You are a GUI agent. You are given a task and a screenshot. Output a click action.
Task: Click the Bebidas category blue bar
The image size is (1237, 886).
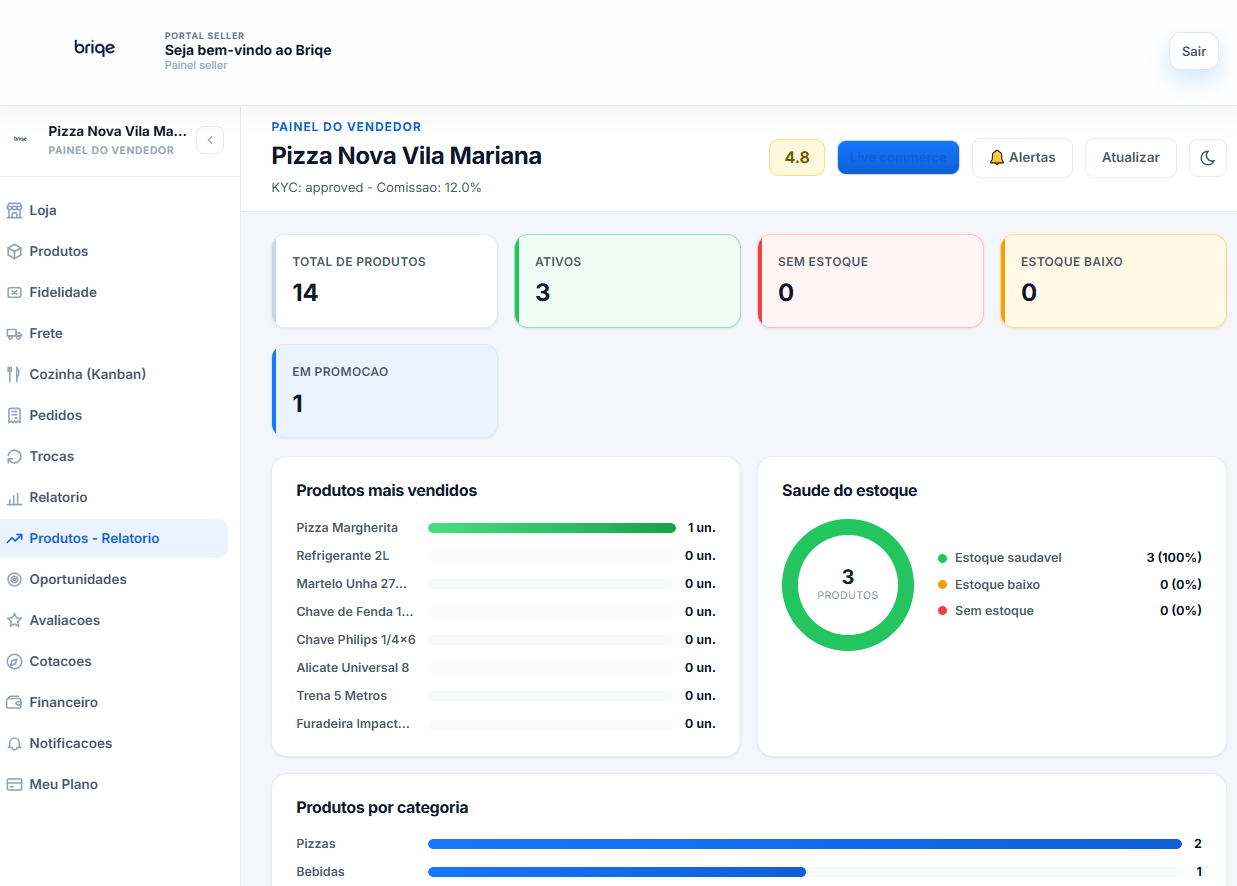coord(617,872)
